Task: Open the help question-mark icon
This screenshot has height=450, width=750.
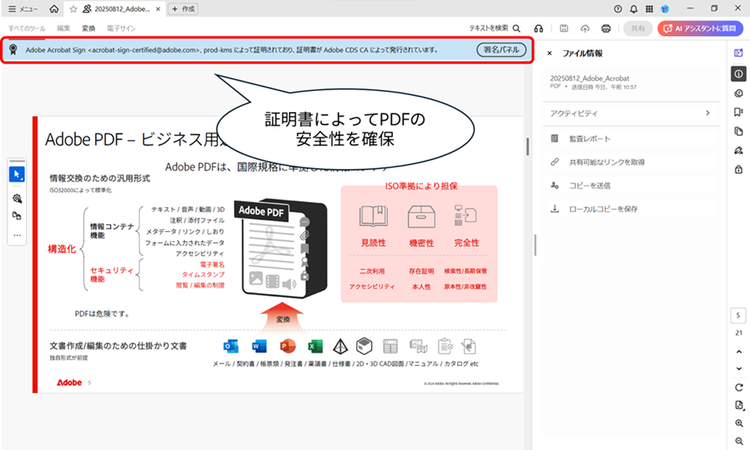Action: [618, 9]
